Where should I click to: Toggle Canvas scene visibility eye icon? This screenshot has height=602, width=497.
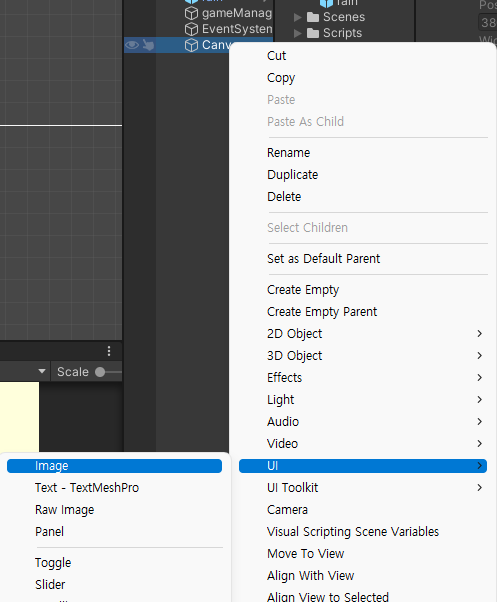click(132, 45)
